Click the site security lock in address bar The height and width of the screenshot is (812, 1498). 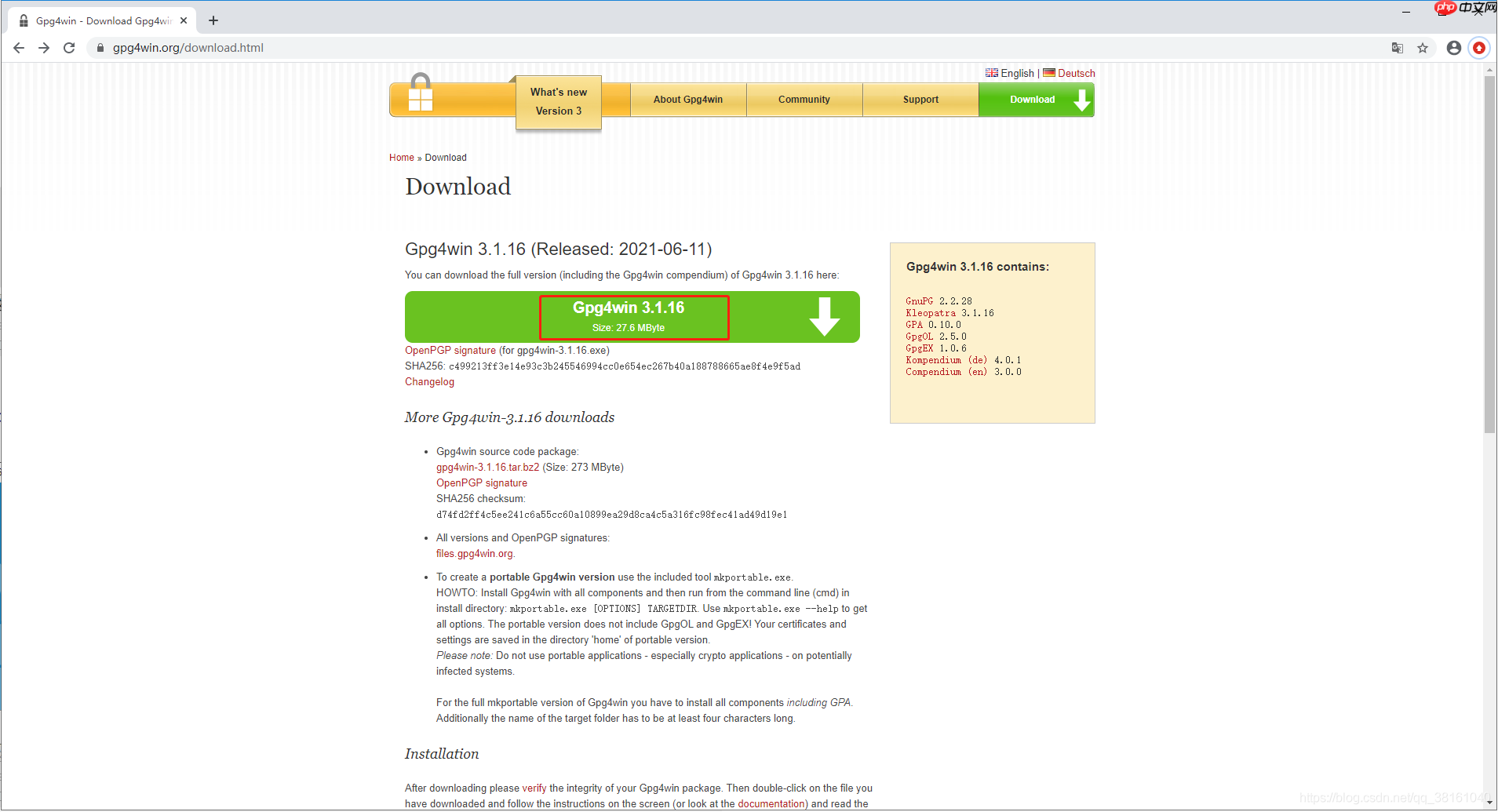[x=100, y=48]
